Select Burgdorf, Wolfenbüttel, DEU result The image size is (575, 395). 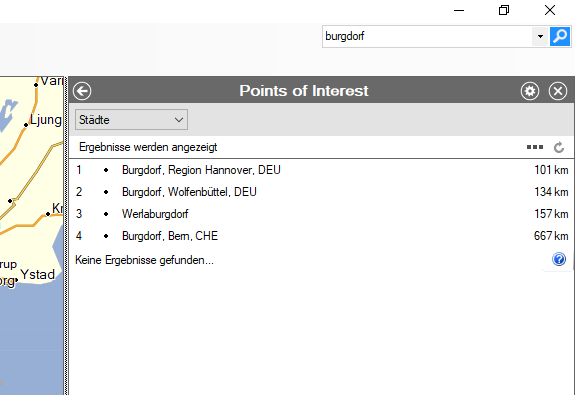[x=321, y=192]
